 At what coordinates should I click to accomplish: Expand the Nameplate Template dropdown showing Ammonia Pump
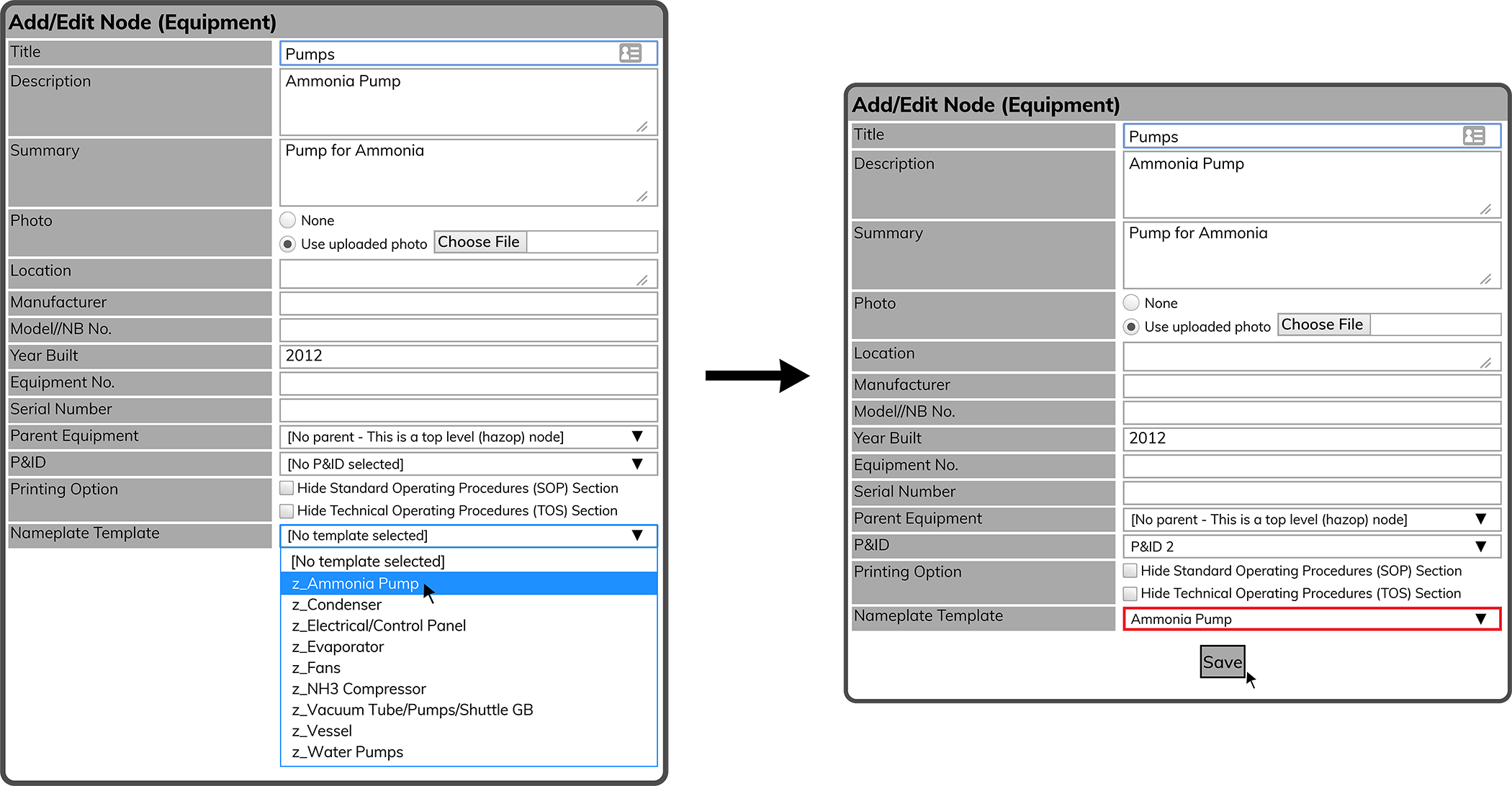(x=1311, y=619)
